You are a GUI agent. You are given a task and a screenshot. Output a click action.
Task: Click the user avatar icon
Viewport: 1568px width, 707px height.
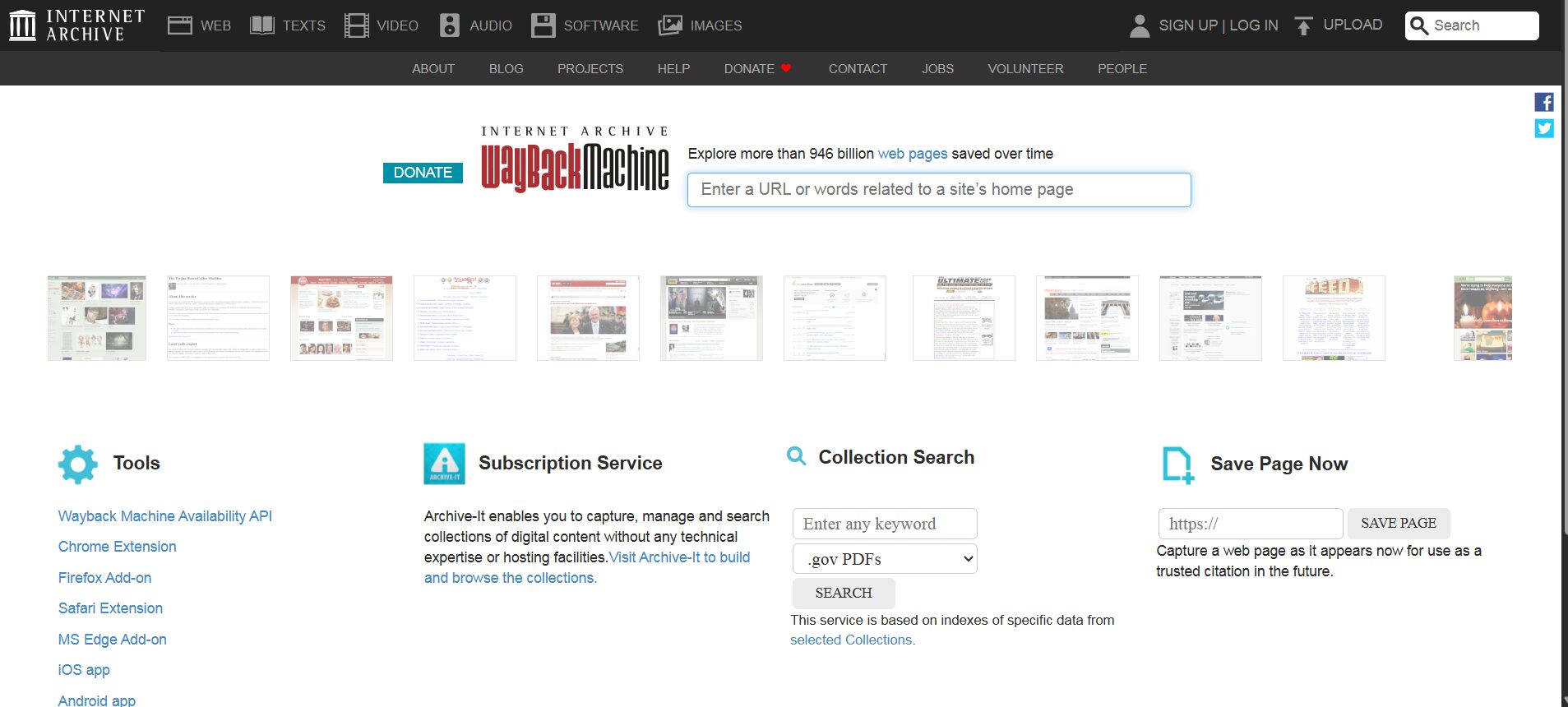1139,25
